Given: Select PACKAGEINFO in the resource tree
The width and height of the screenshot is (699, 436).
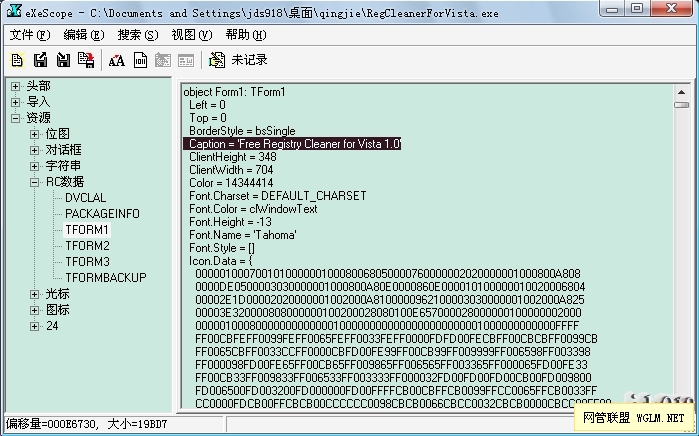Looking at the screenshot, I should pos(102,214).
